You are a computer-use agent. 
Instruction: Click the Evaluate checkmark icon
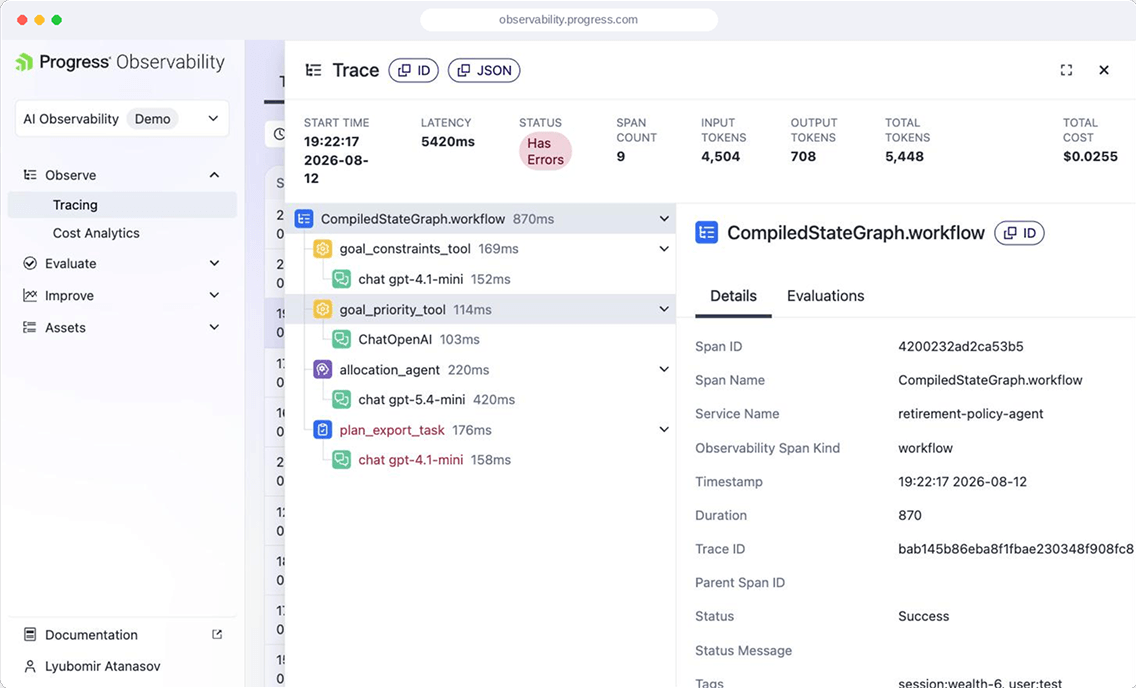tap(30, 264)
